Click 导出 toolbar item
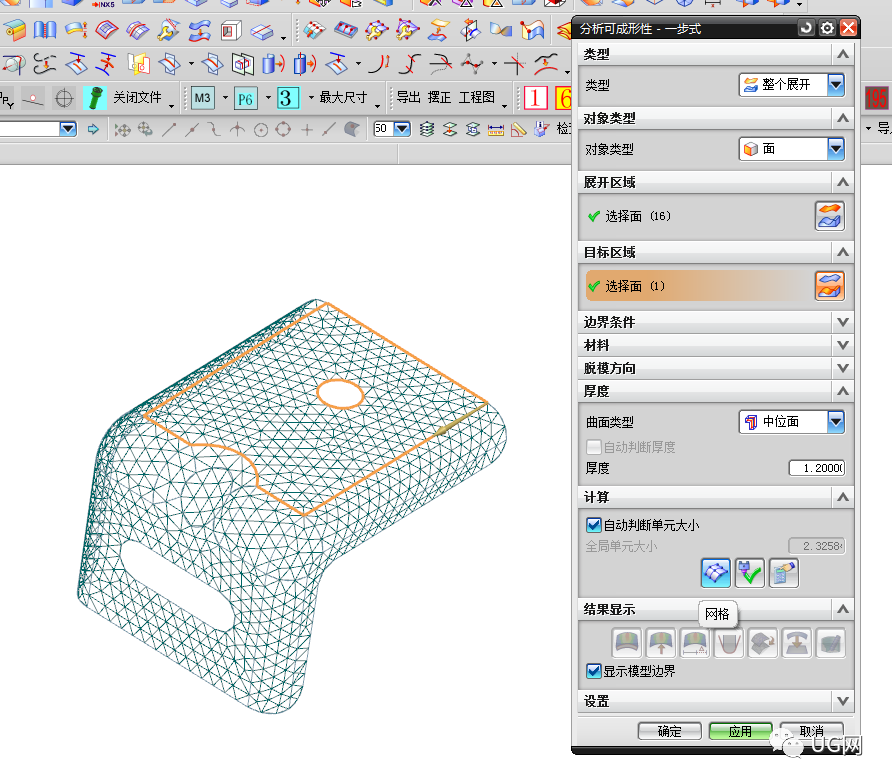 coord(408,97)
